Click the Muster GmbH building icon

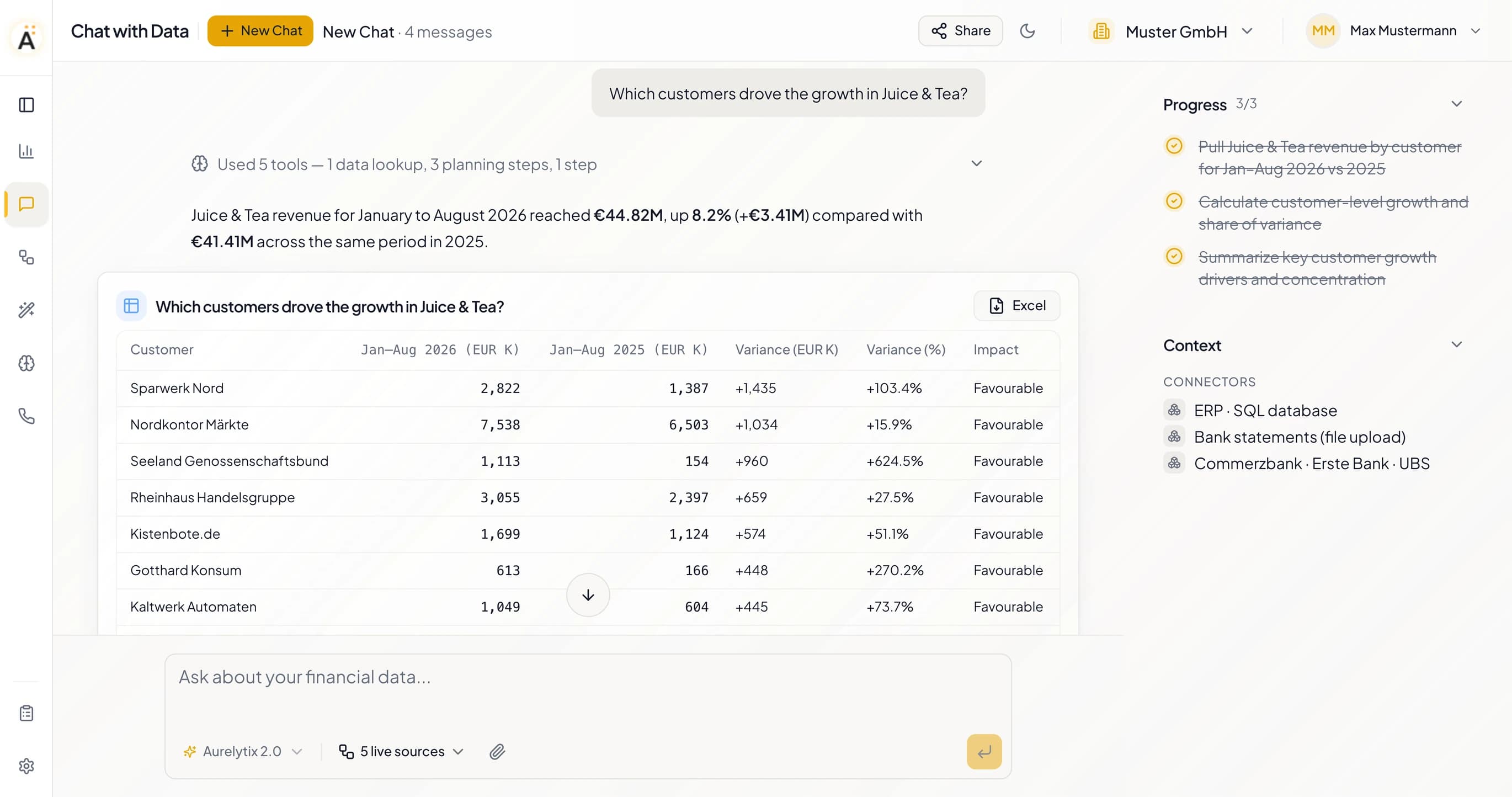(x=1101, y=31)
